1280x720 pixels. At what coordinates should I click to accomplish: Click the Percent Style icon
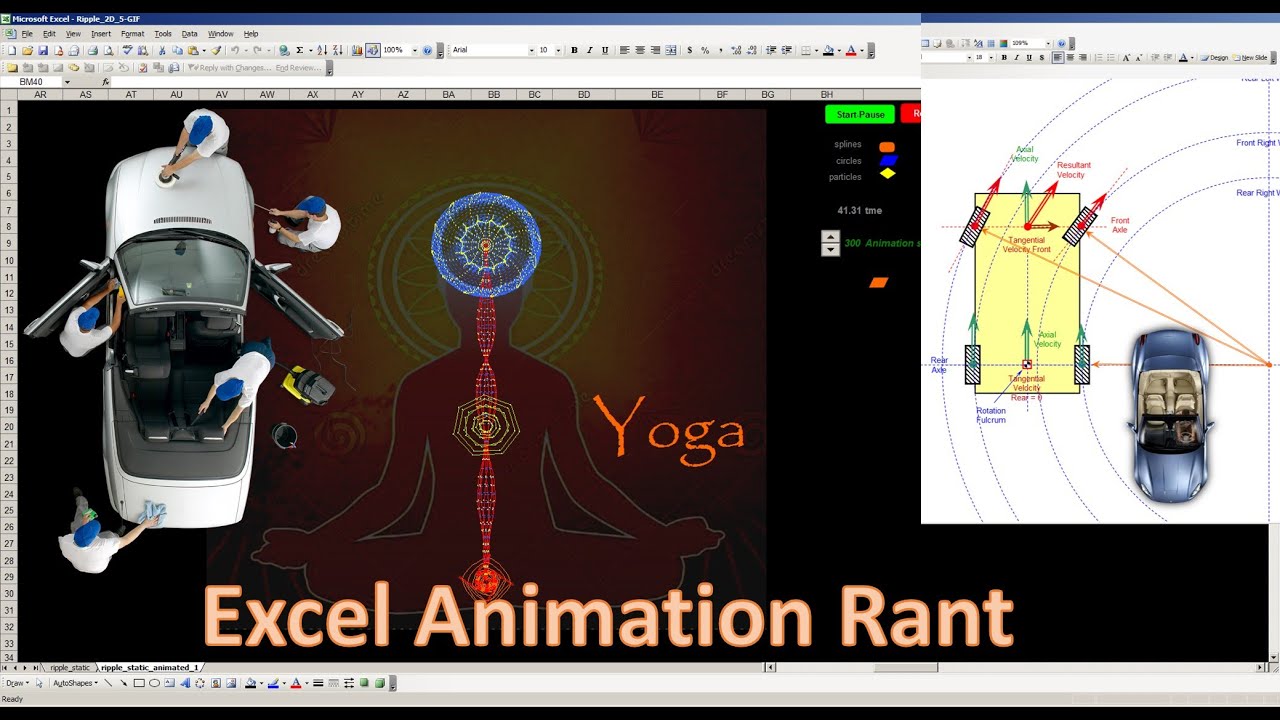click(x=705, y=50)
